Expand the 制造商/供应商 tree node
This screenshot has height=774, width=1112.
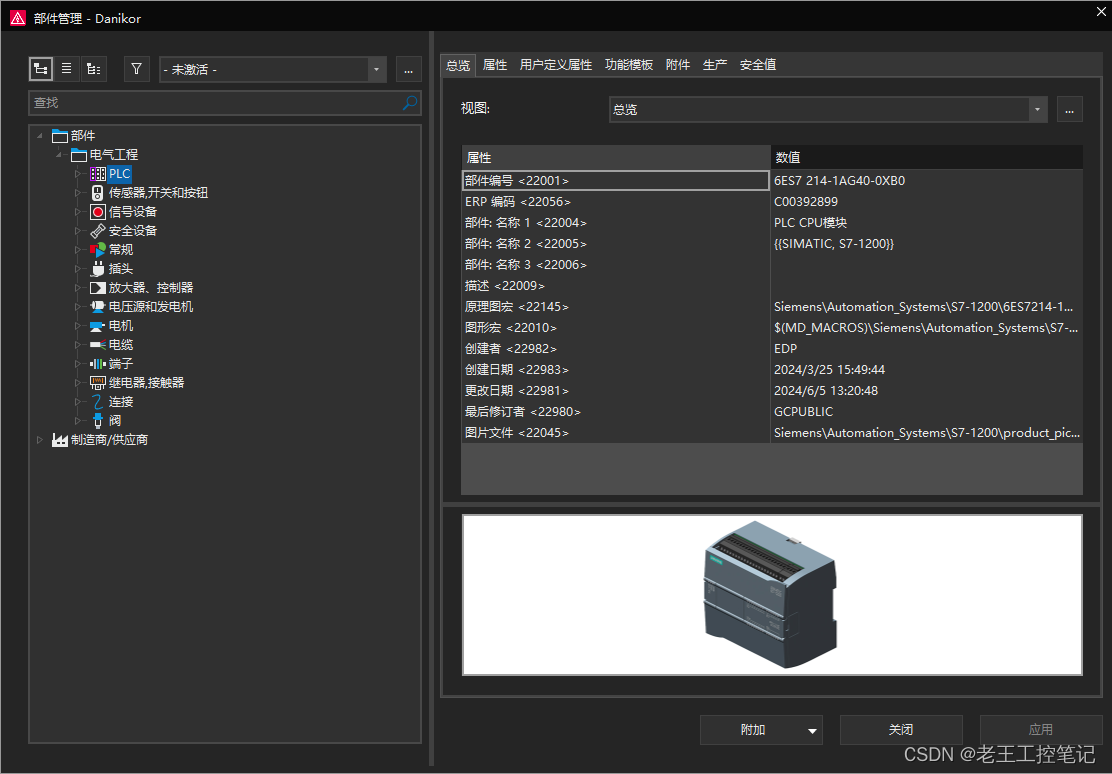[x=40, y=441]
